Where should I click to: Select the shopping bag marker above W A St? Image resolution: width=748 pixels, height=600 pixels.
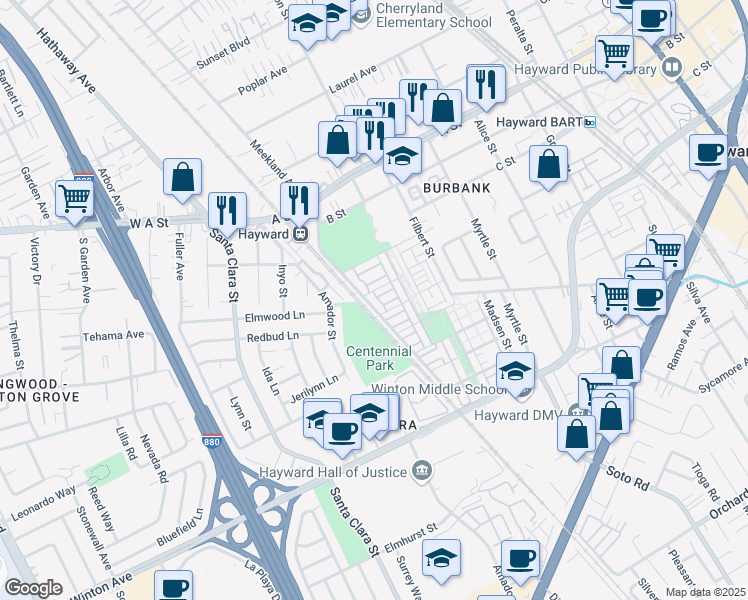click(x=182, y=178)
